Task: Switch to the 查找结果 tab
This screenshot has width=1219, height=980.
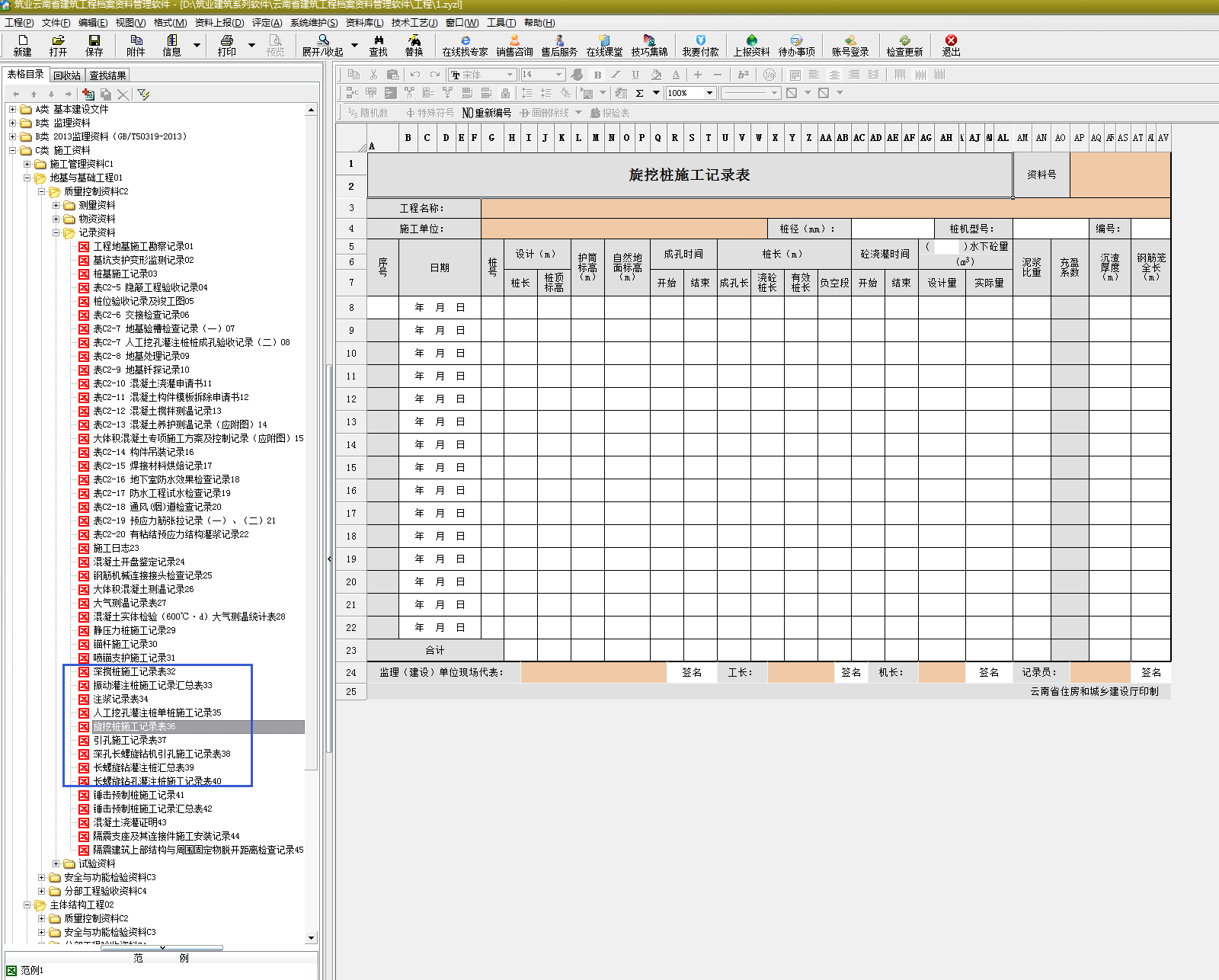Action: point(107,75)
